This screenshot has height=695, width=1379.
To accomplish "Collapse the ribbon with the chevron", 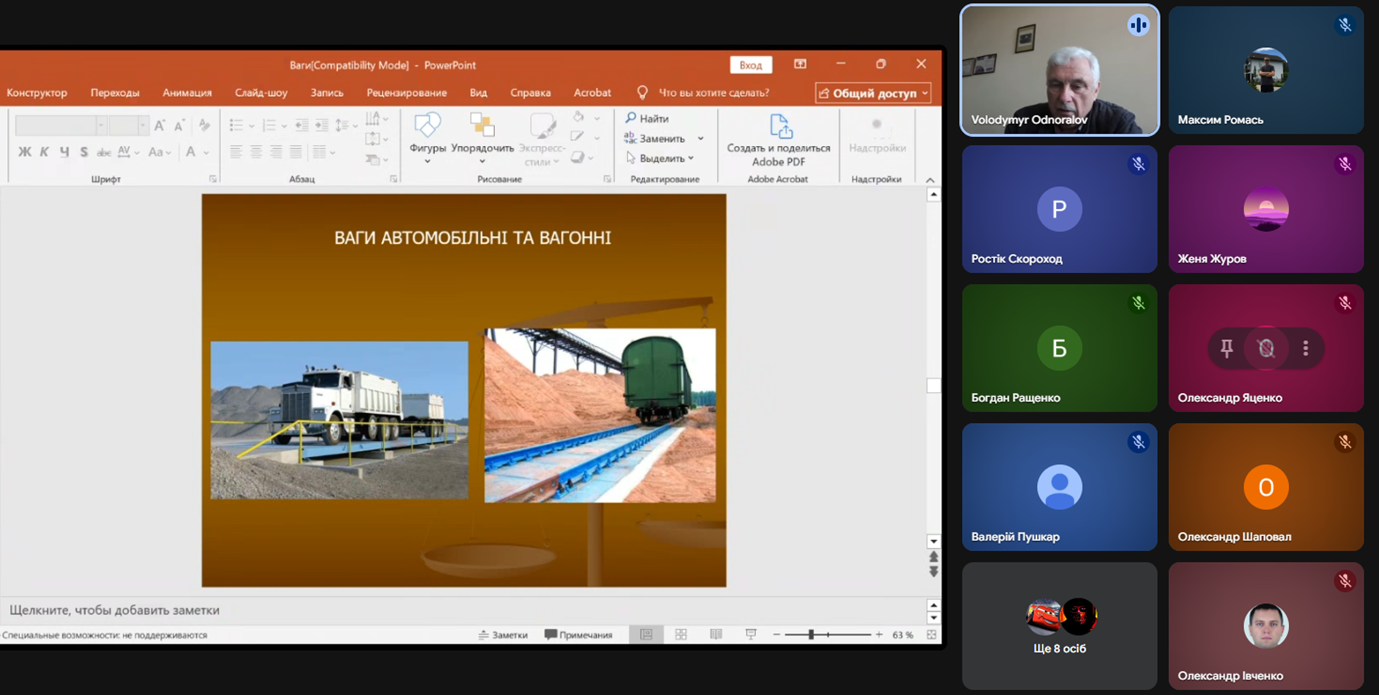I will pyautogui.click(x=930, y=180).
